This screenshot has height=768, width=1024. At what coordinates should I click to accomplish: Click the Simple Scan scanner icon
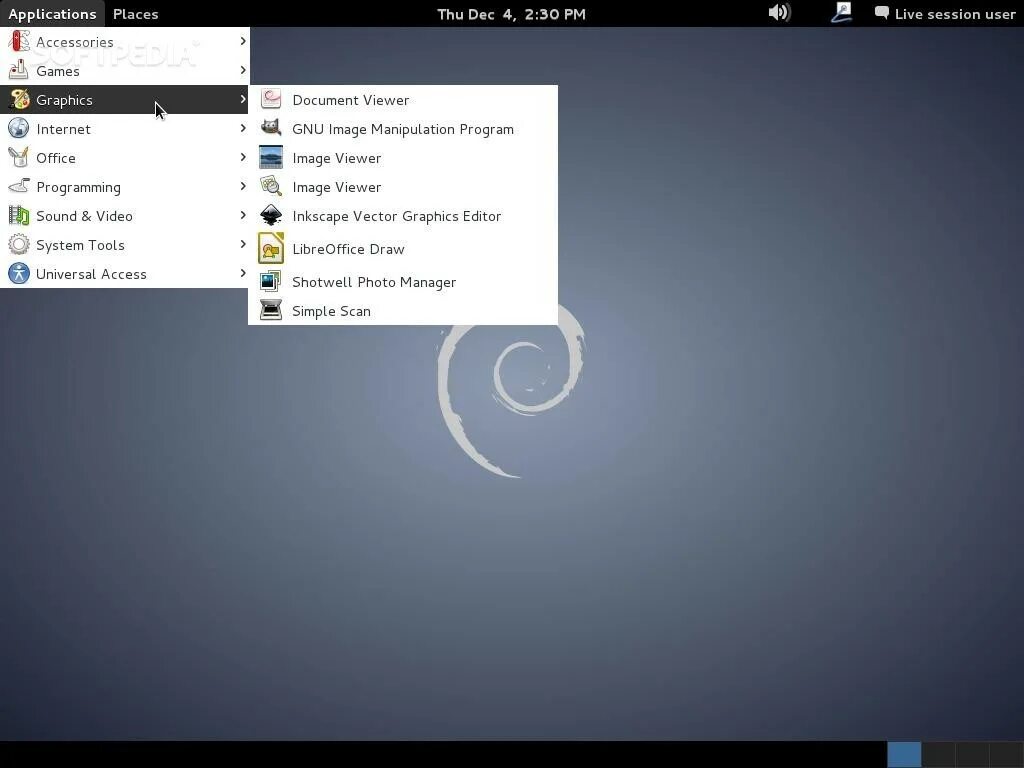point(271,310)
